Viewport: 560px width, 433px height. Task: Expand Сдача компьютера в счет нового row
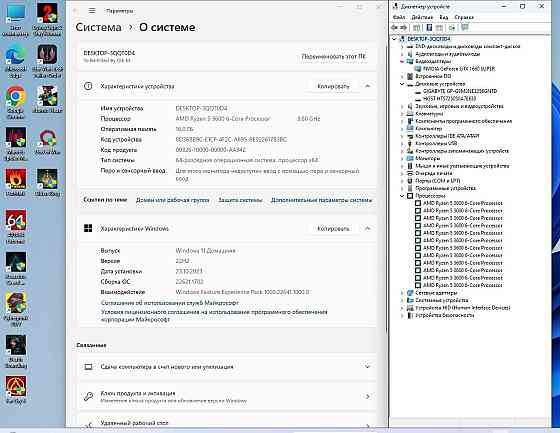pos(228,367)
